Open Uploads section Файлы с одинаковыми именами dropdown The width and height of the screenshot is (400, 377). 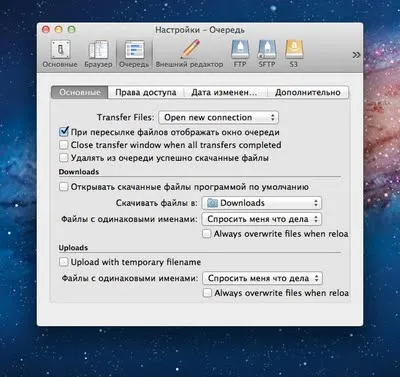[x=262, y=278]
